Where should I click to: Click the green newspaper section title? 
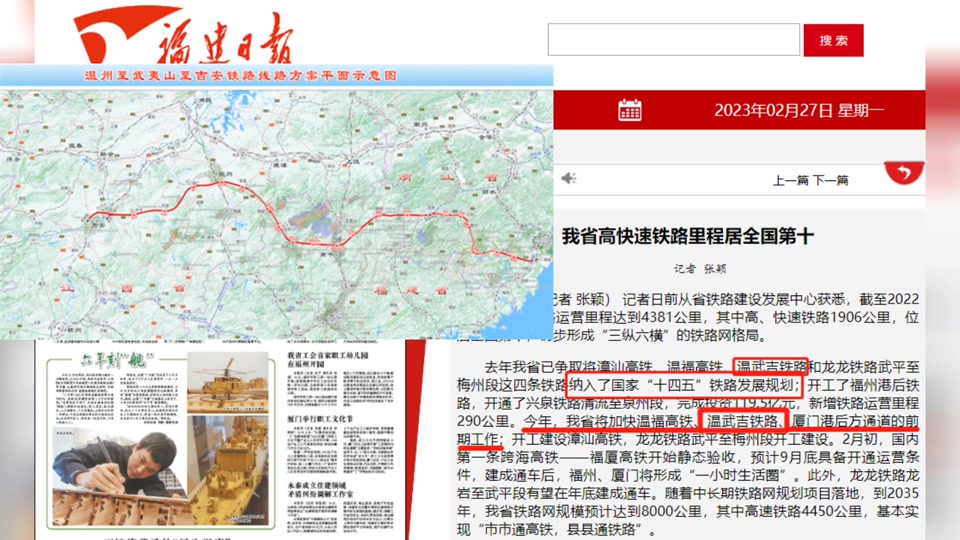117,361
